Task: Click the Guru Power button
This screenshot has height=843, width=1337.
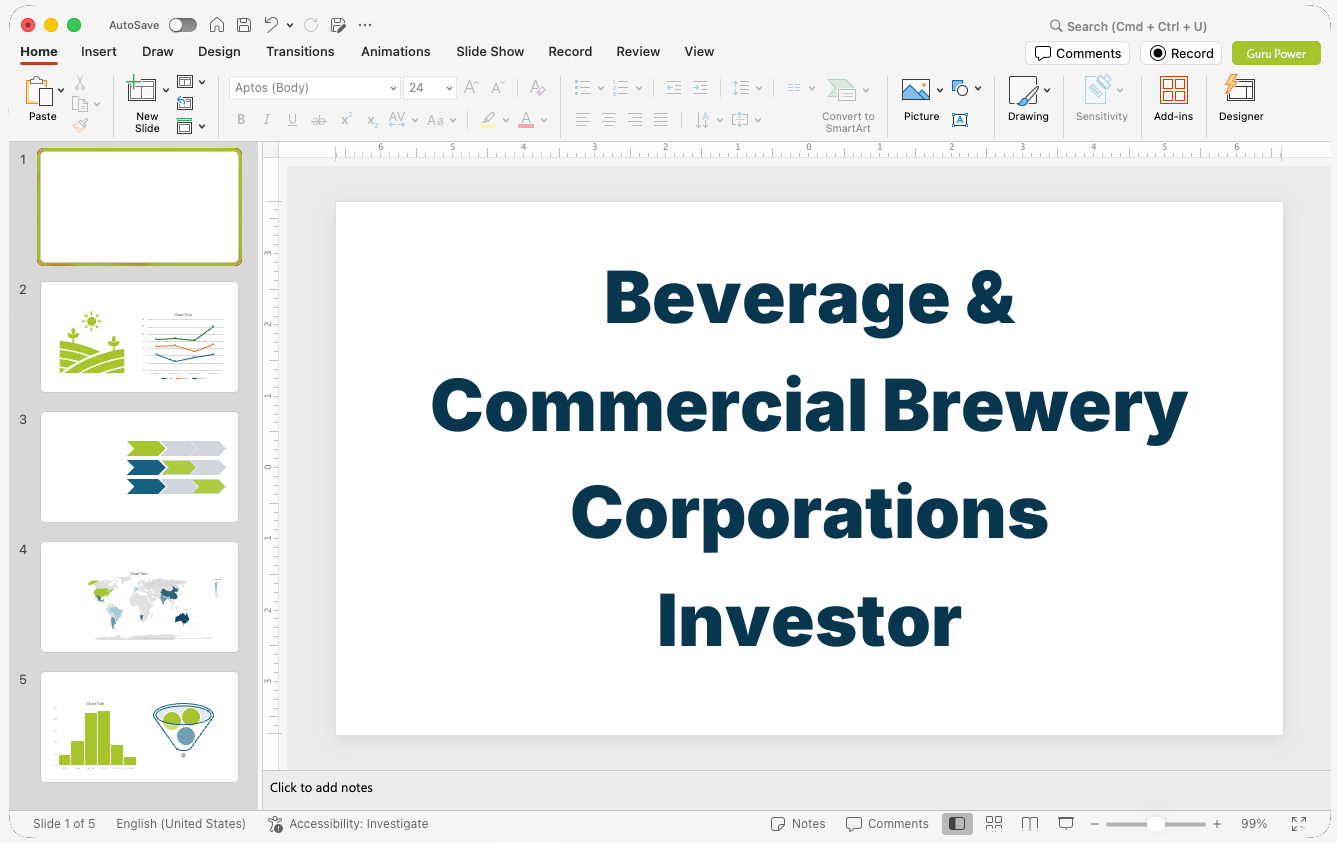Action: pyautogui.click(x=1276, y=53)
